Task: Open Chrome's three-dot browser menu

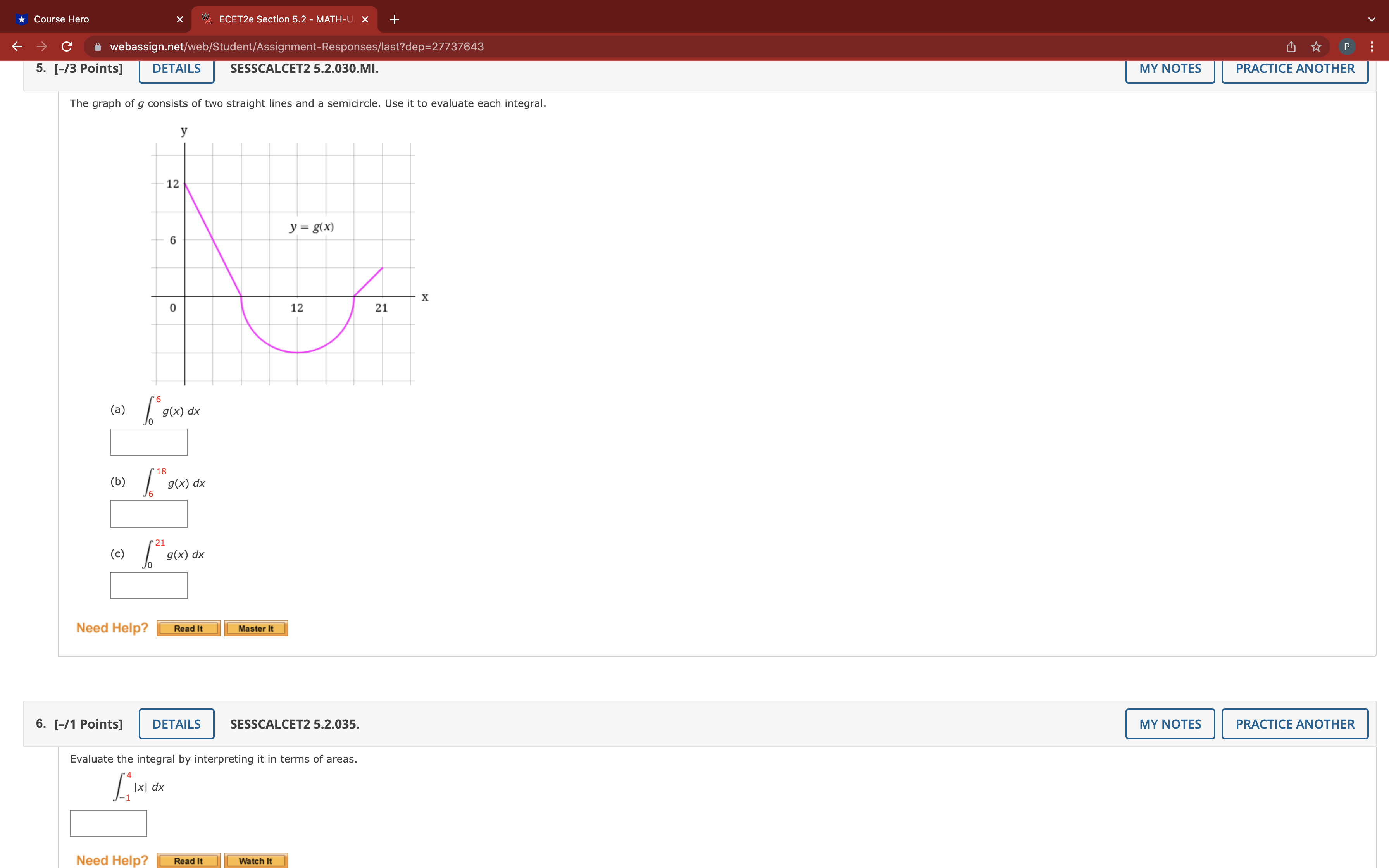Action: coord(1371,46)
